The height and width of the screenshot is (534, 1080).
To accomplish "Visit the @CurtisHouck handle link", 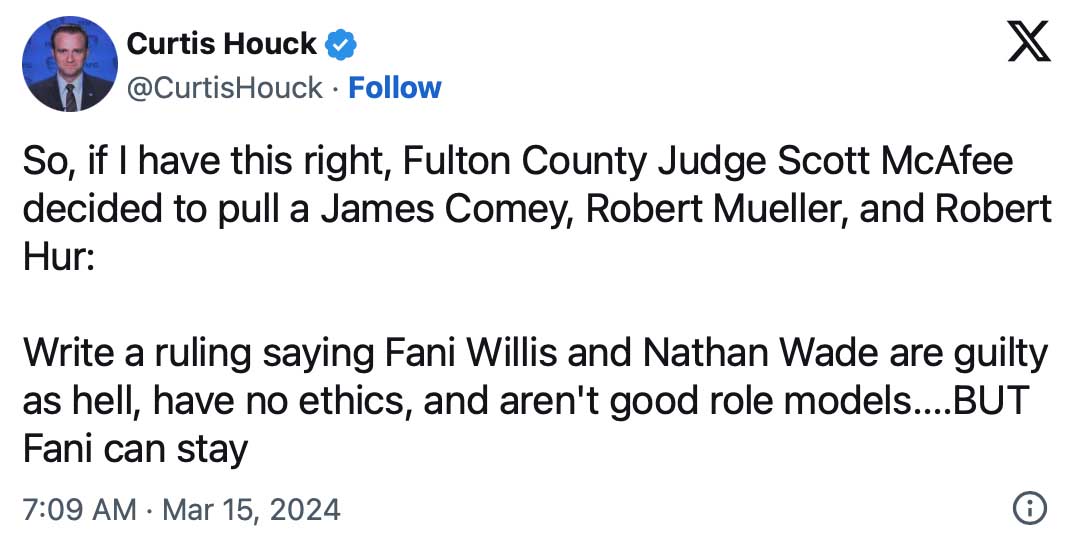I will (x=225, y=88).
